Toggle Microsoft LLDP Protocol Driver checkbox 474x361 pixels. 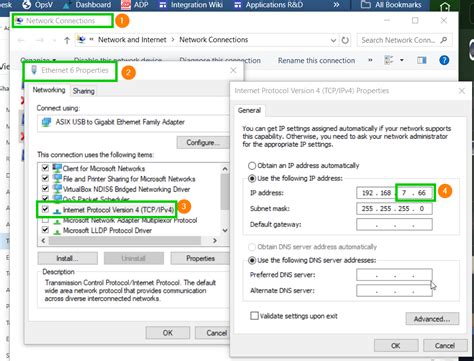45,230
